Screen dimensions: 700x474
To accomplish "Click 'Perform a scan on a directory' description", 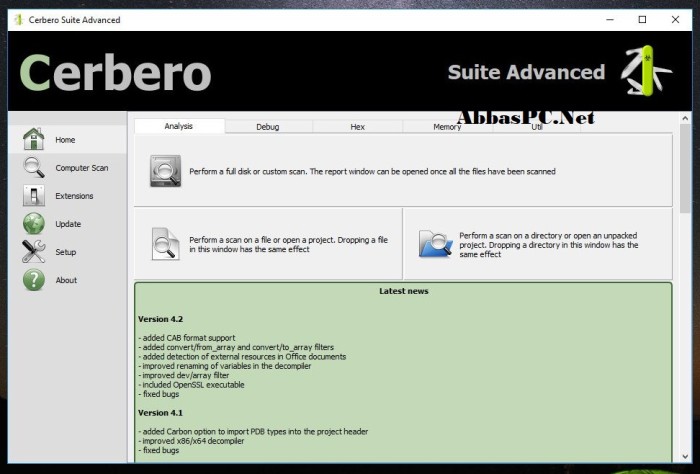I will pyautogui.click(x=549, y=245).
